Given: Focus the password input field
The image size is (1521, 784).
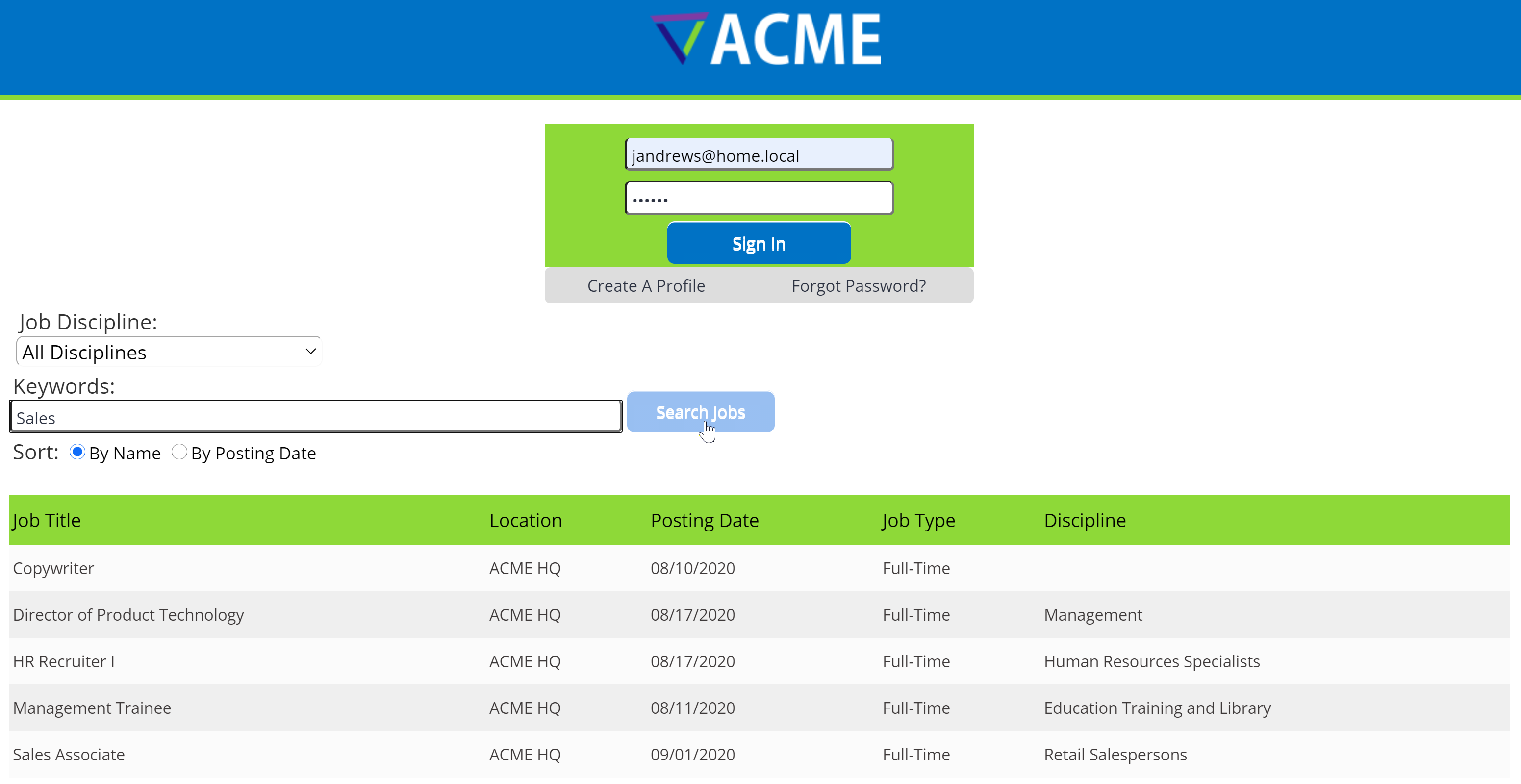Looking at the screenshot, I should 759,199.
